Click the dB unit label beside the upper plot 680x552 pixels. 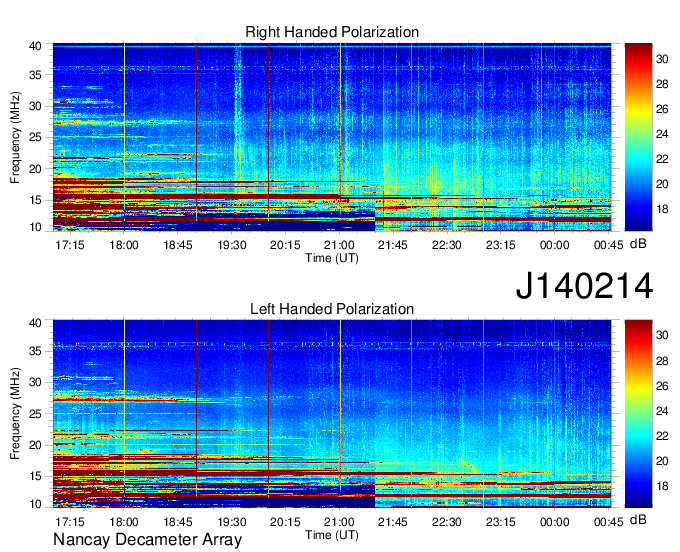point(638,244)
